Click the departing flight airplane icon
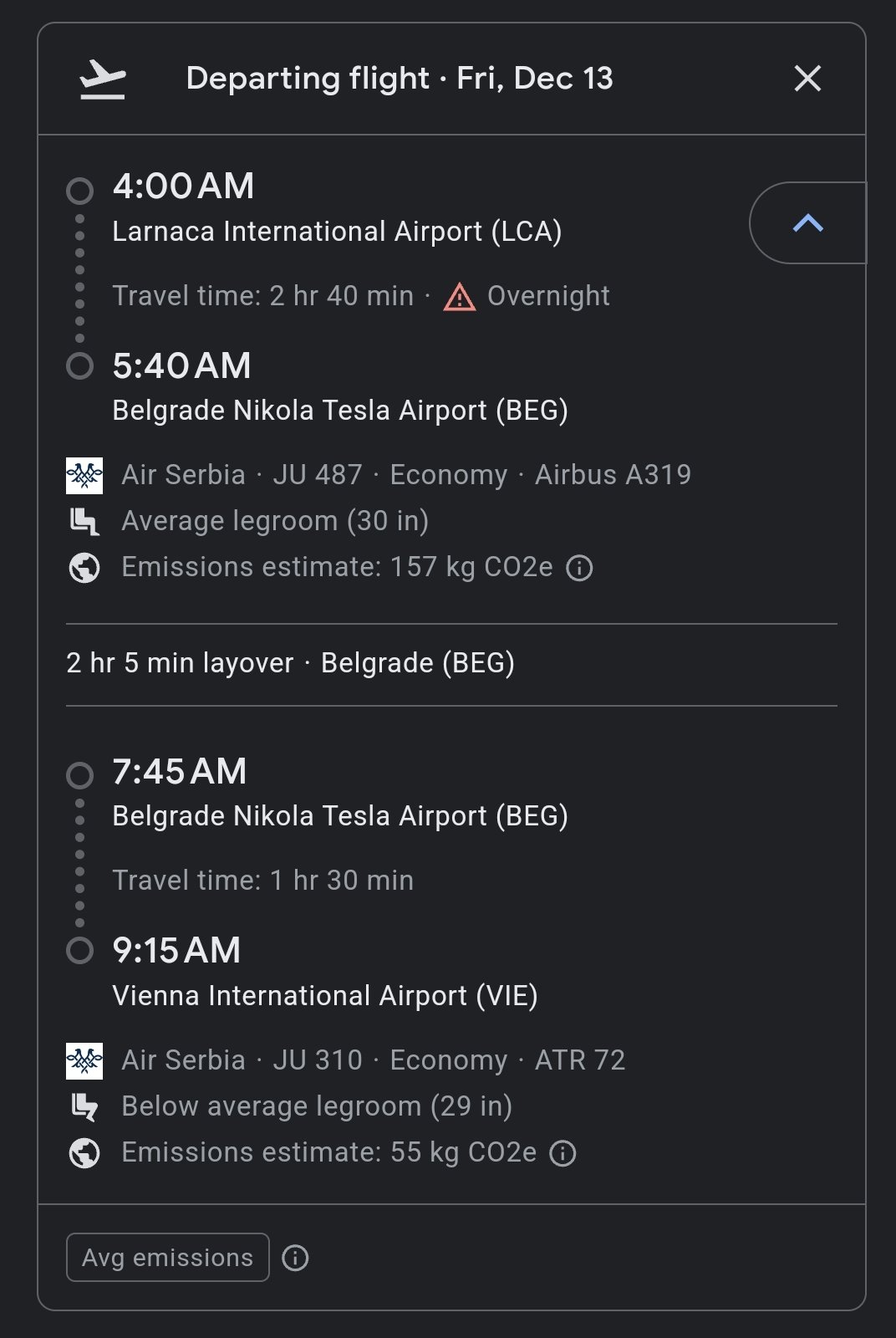This screenshot has width=896, height=1338. (x=103, y=79)
